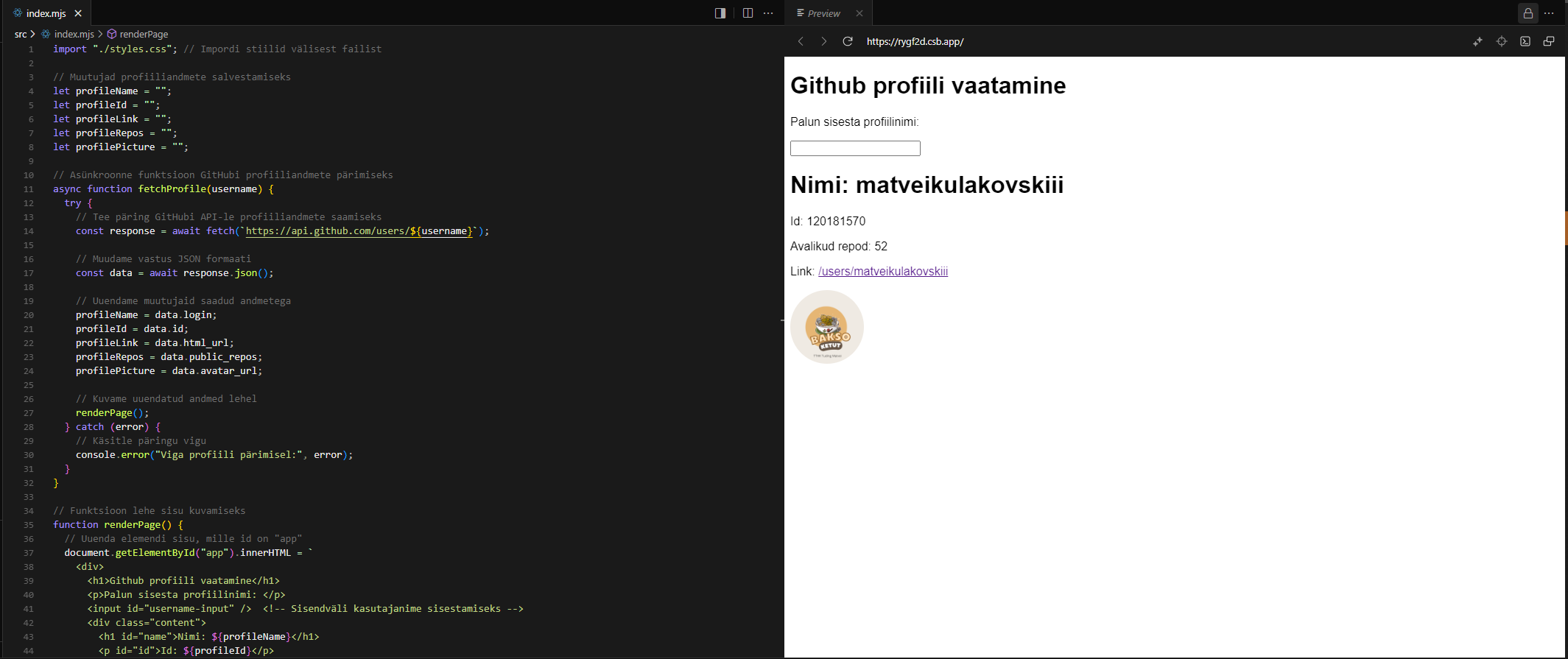Viewport: 1568px width, 659px height.
Task: Go back in the preview browser
Action: (801, 41)
